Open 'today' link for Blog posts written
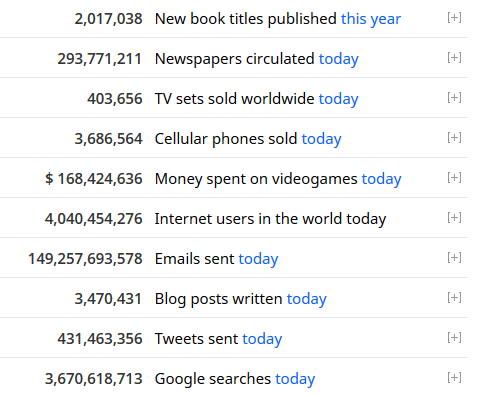 pos(307,299)
